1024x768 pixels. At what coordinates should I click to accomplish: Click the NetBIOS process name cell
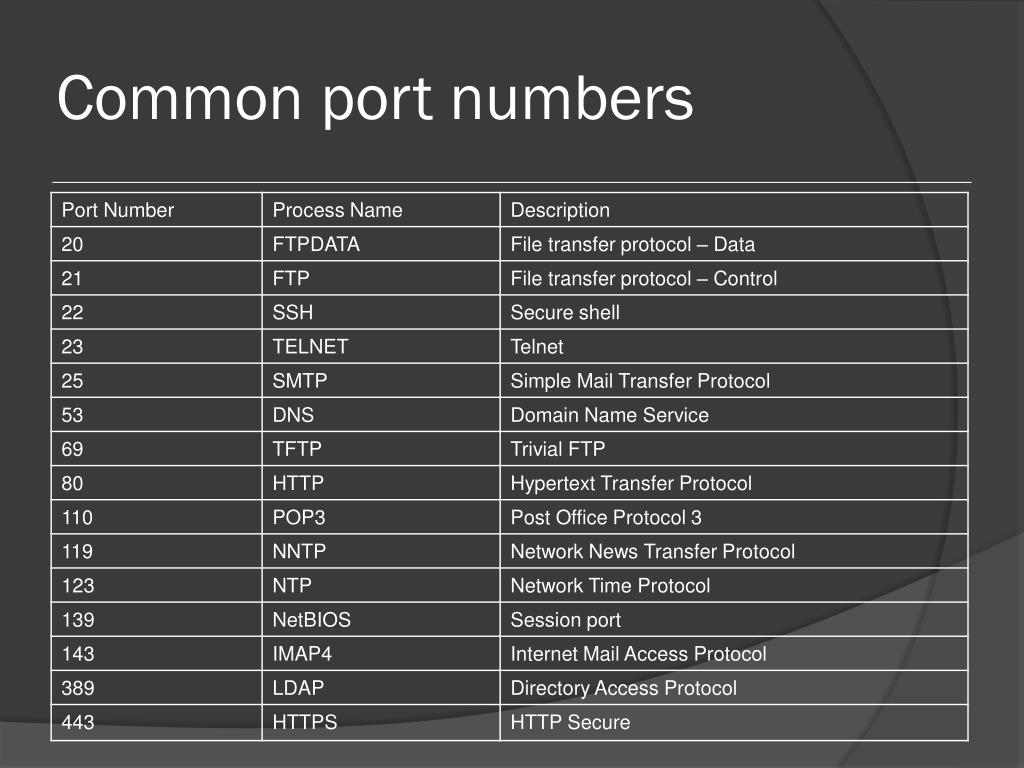click(381, 620)
